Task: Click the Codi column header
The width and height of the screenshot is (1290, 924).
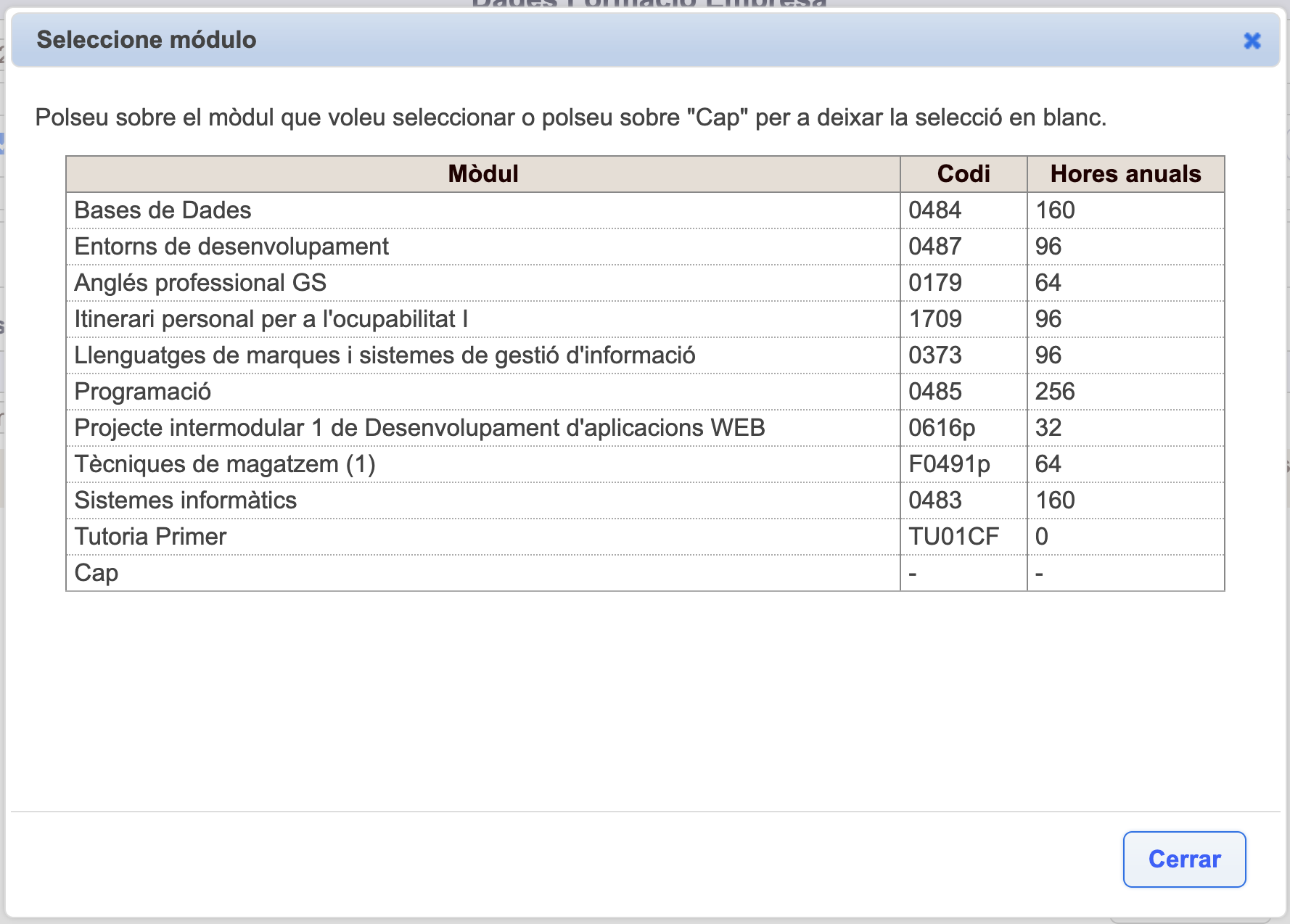Action: pyautogui.click(x=963, y=174)
